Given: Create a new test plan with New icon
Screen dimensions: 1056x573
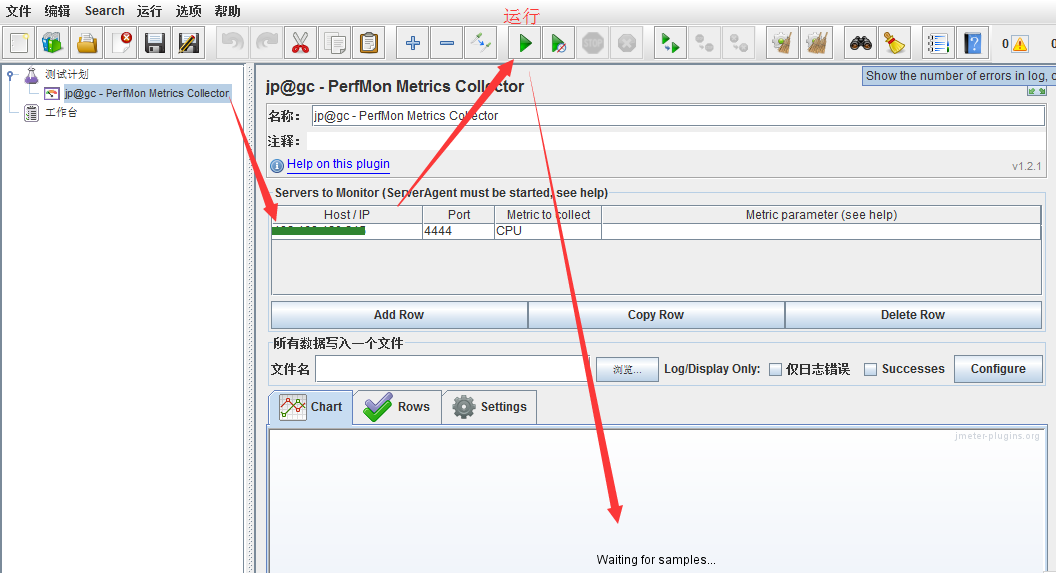Looking at the screenshot, I should click(20, 43).
